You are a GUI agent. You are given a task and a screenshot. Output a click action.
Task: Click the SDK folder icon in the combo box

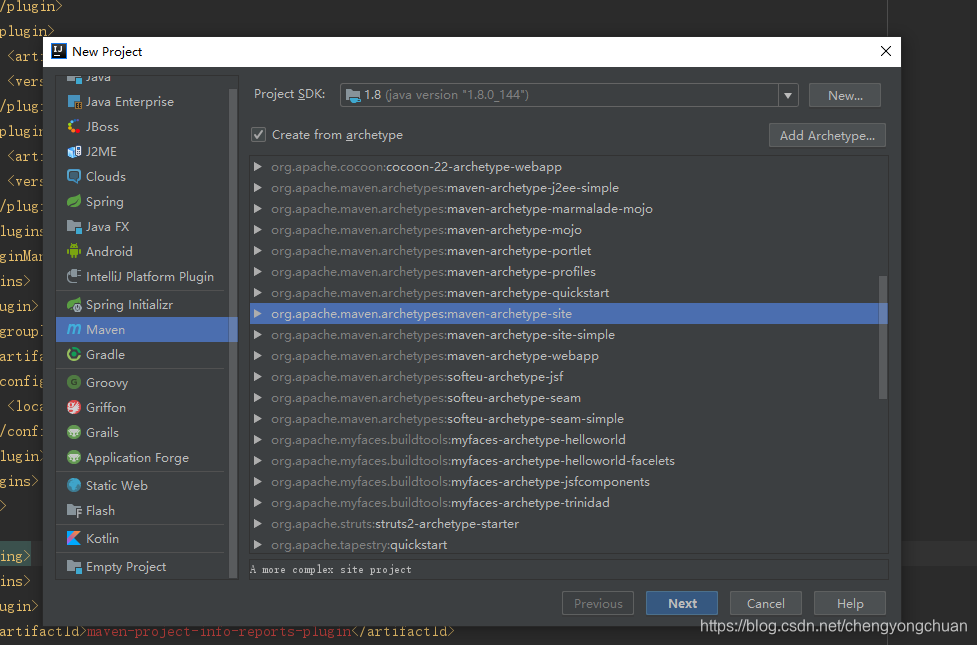353,95
